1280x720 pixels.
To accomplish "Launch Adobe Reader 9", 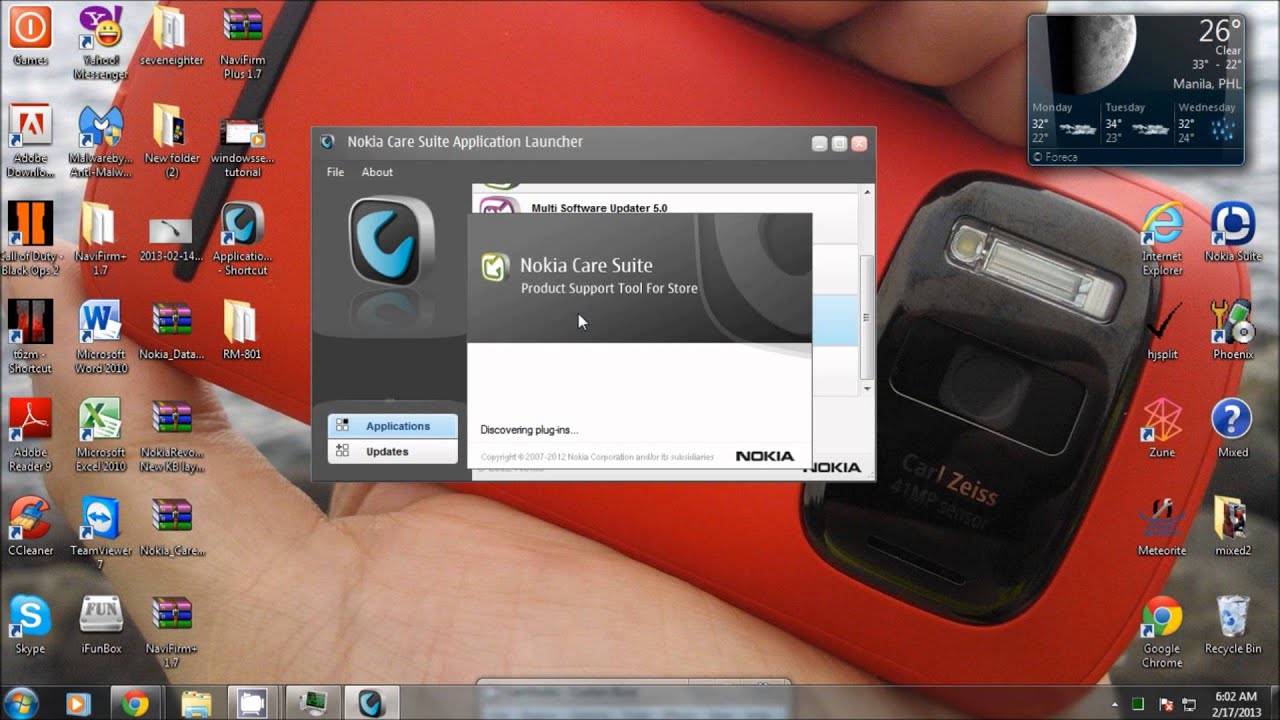I will 30,435.
